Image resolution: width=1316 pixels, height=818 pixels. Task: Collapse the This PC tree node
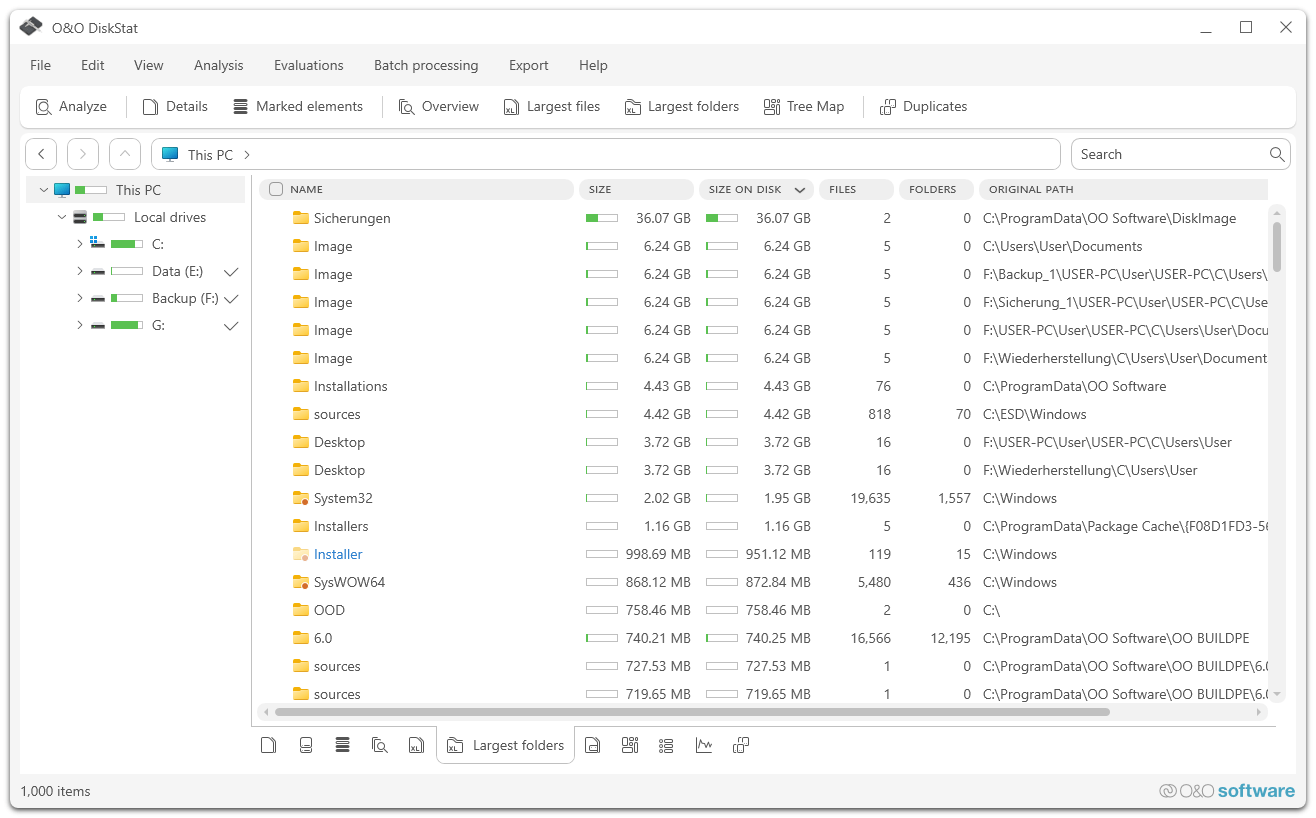tap(43, 190)
